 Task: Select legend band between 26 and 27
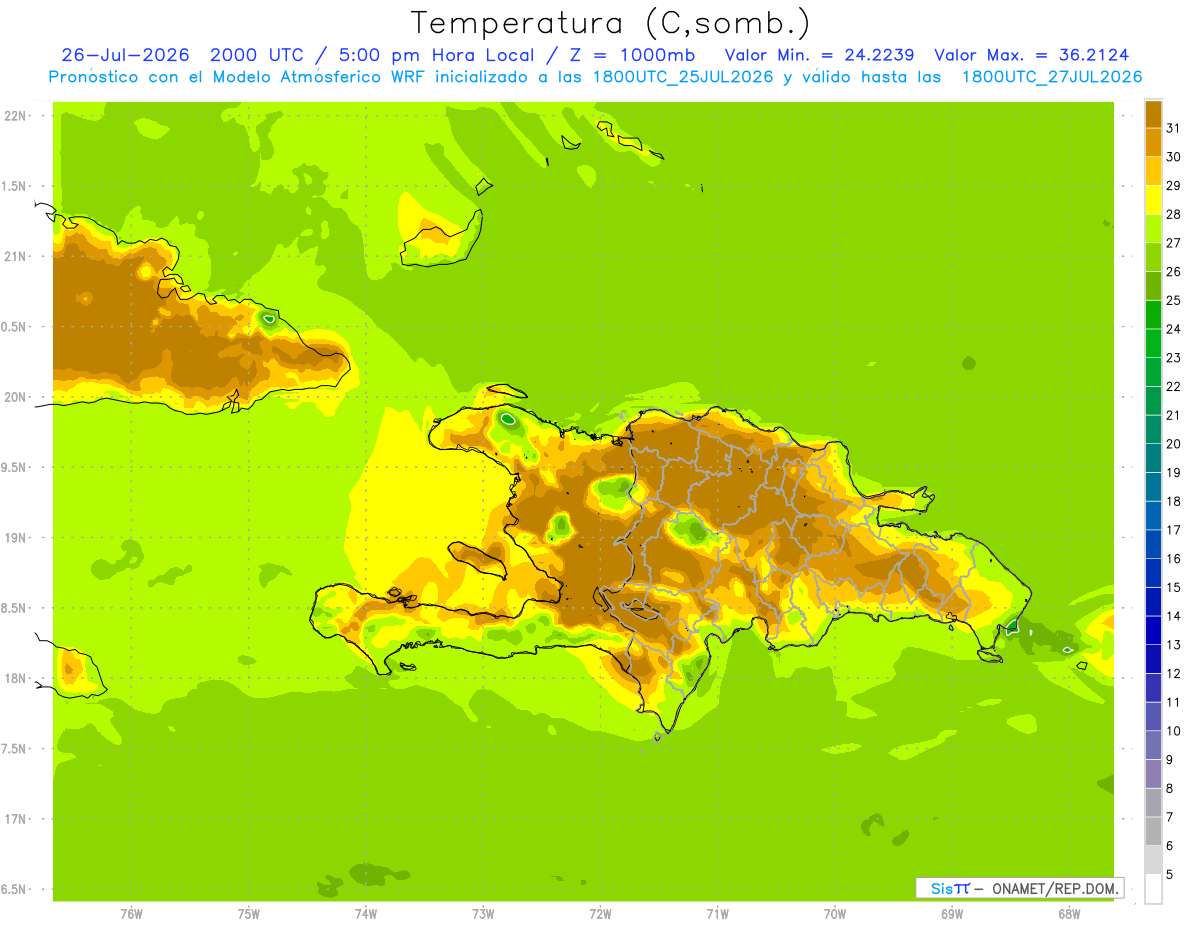[x=1153, y=257]
